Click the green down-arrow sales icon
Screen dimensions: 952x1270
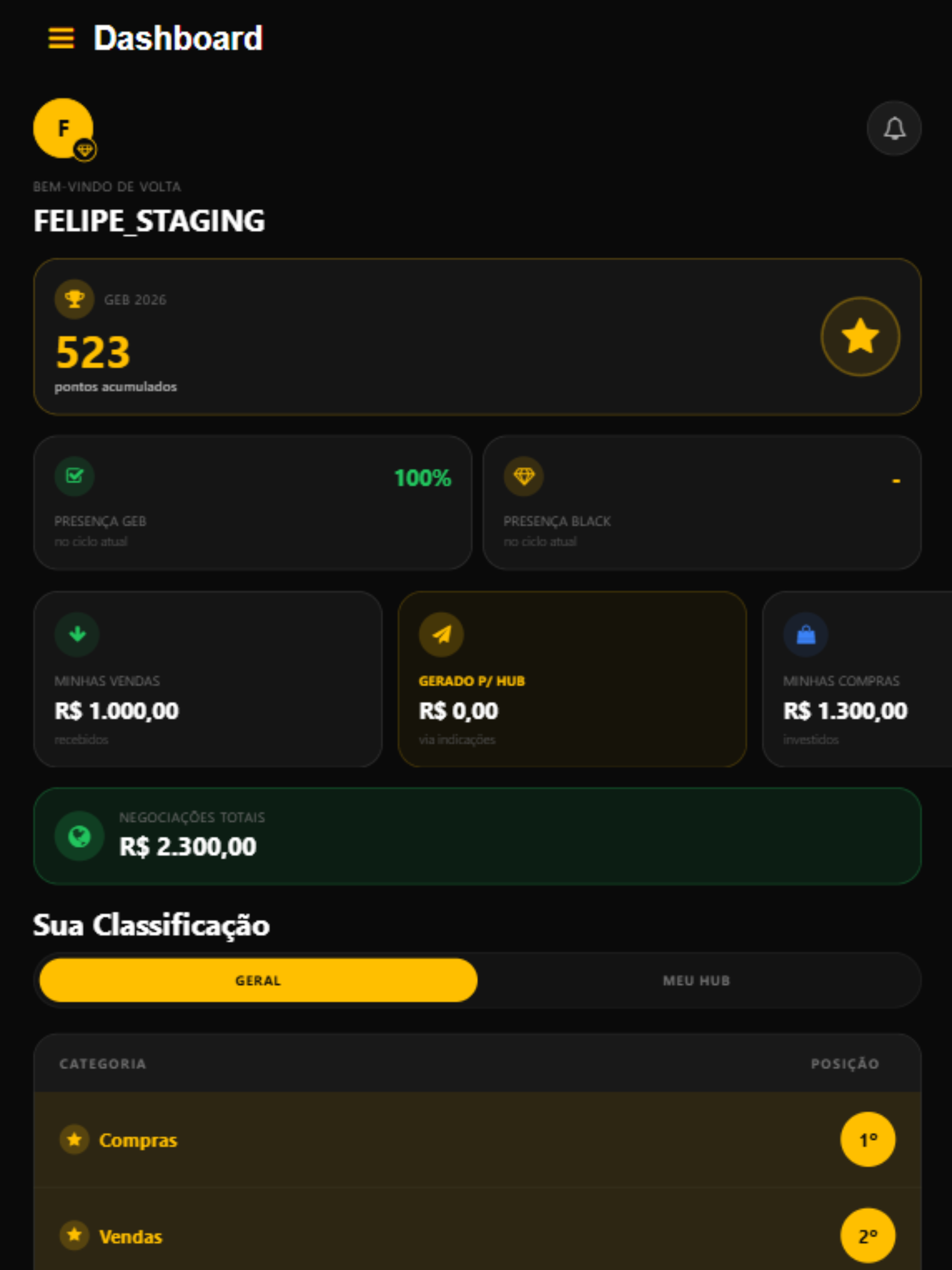[x=77, y=635]
